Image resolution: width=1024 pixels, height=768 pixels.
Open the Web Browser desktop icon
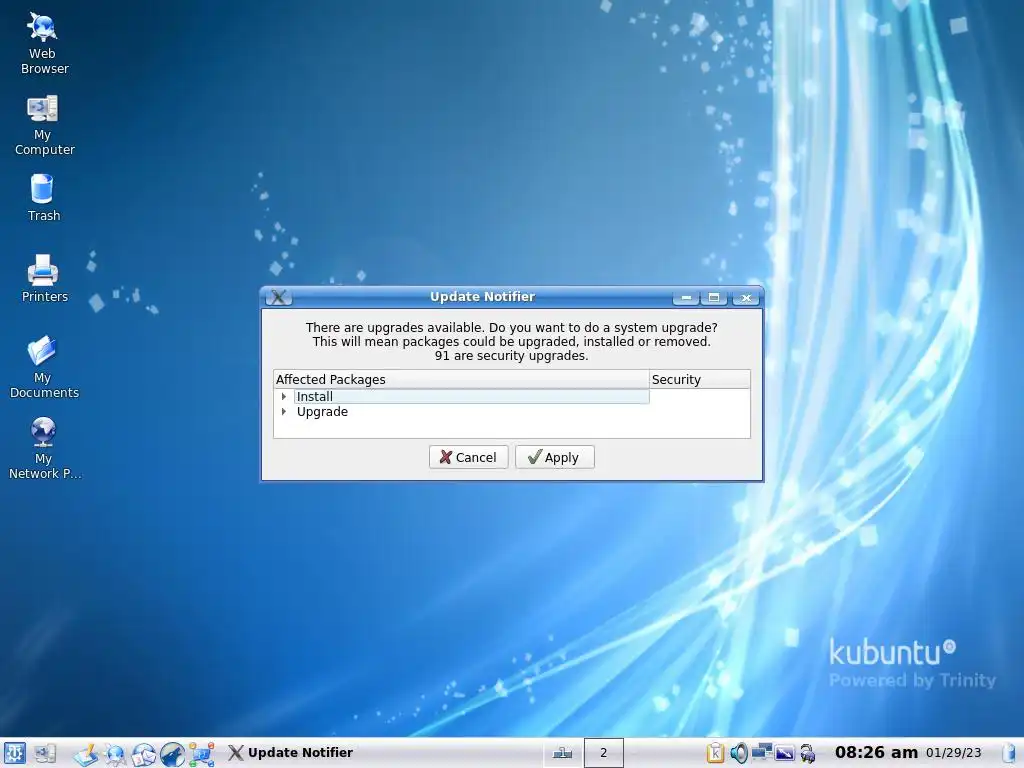[x=42, y=42]
